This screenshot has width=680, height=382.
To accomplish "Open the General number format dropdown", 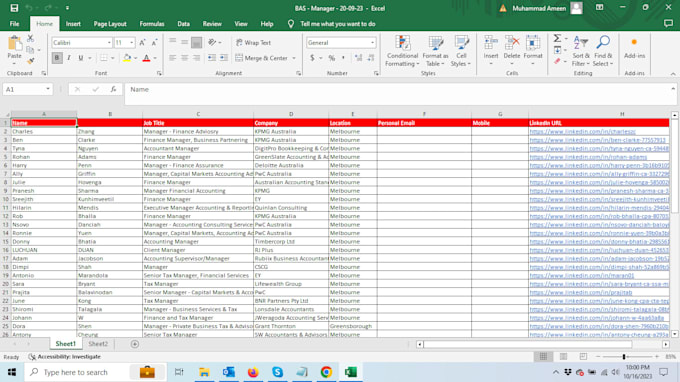I will click(x=372, y=42).
